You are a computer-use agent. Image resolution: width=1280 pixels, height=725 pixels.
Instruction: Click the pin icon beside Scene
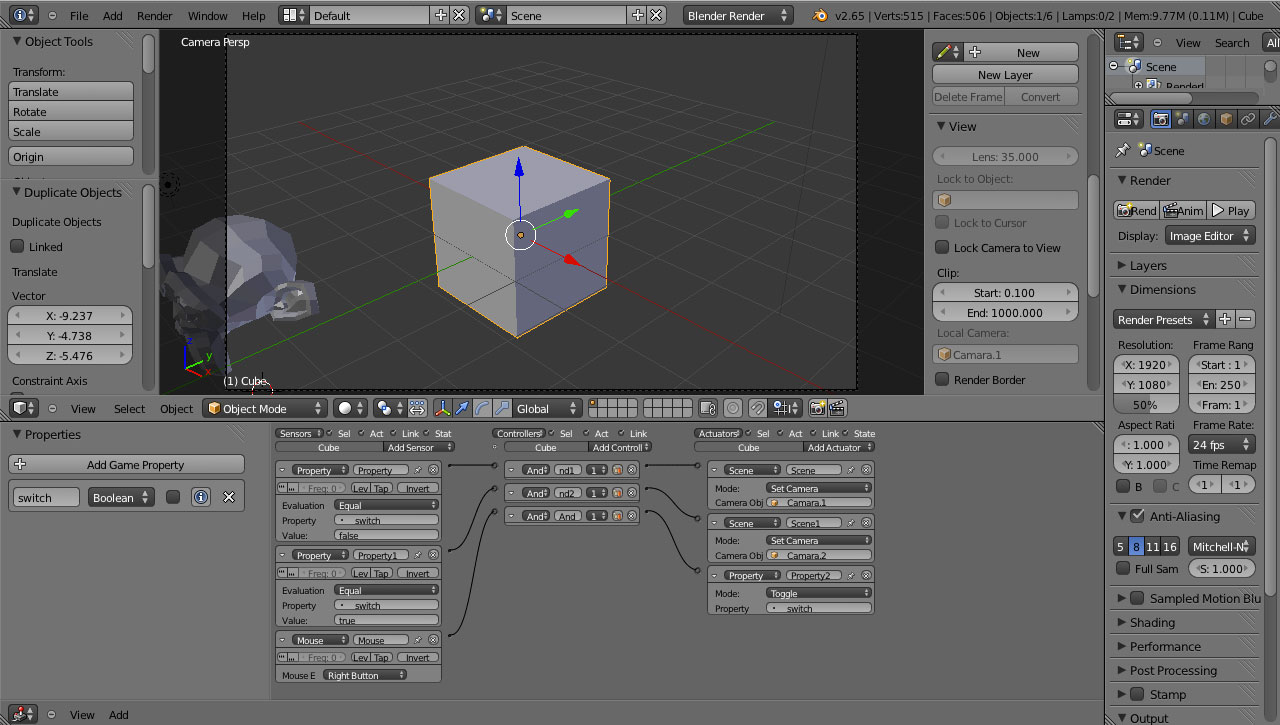click(1123, 150)
